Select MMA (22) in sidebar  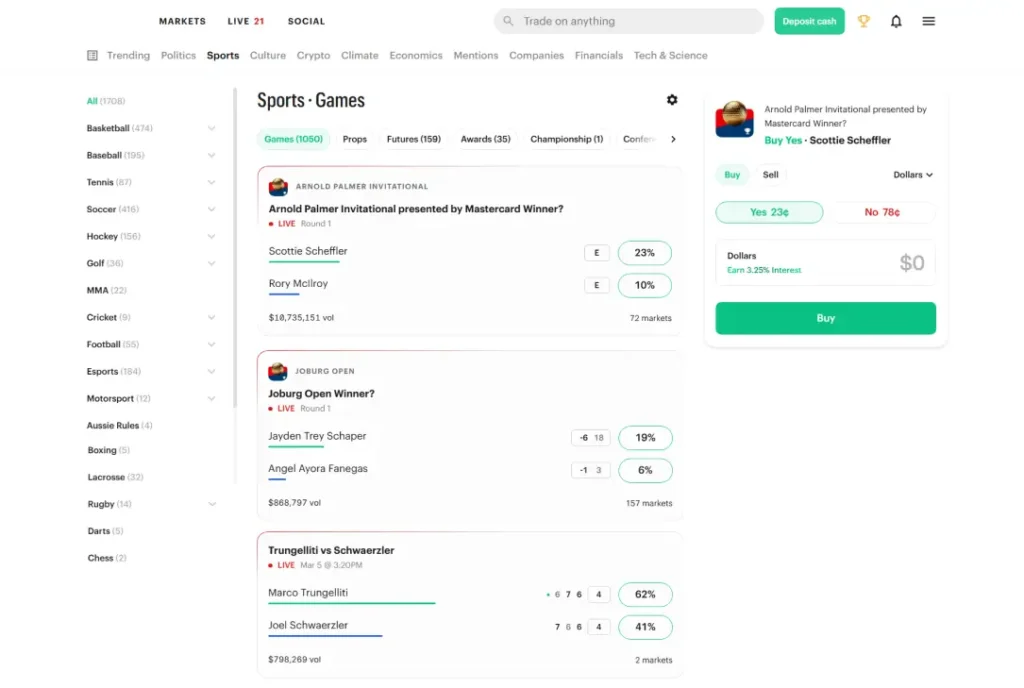[x=106, y=290]
